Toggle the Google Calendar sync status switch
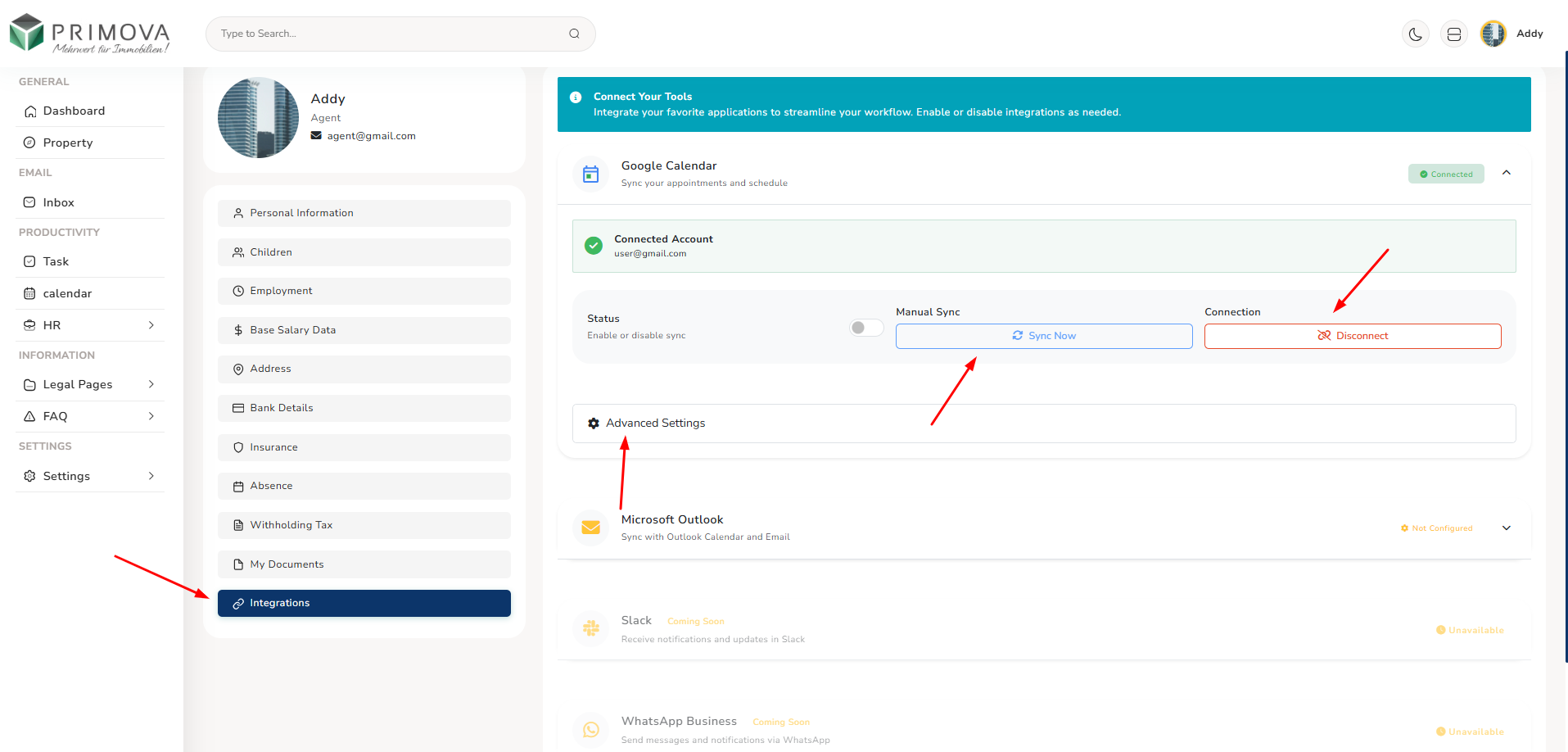This screenshot has height=752, width=1568. [865, 327]
